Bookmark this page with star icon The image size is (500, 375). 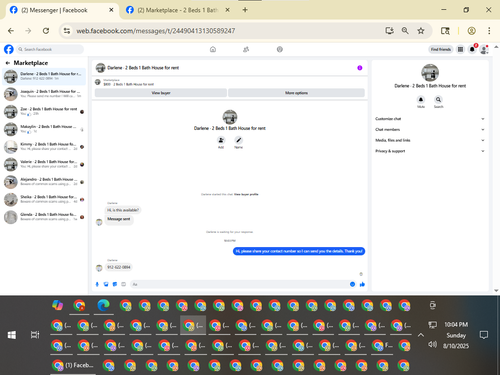421,31
